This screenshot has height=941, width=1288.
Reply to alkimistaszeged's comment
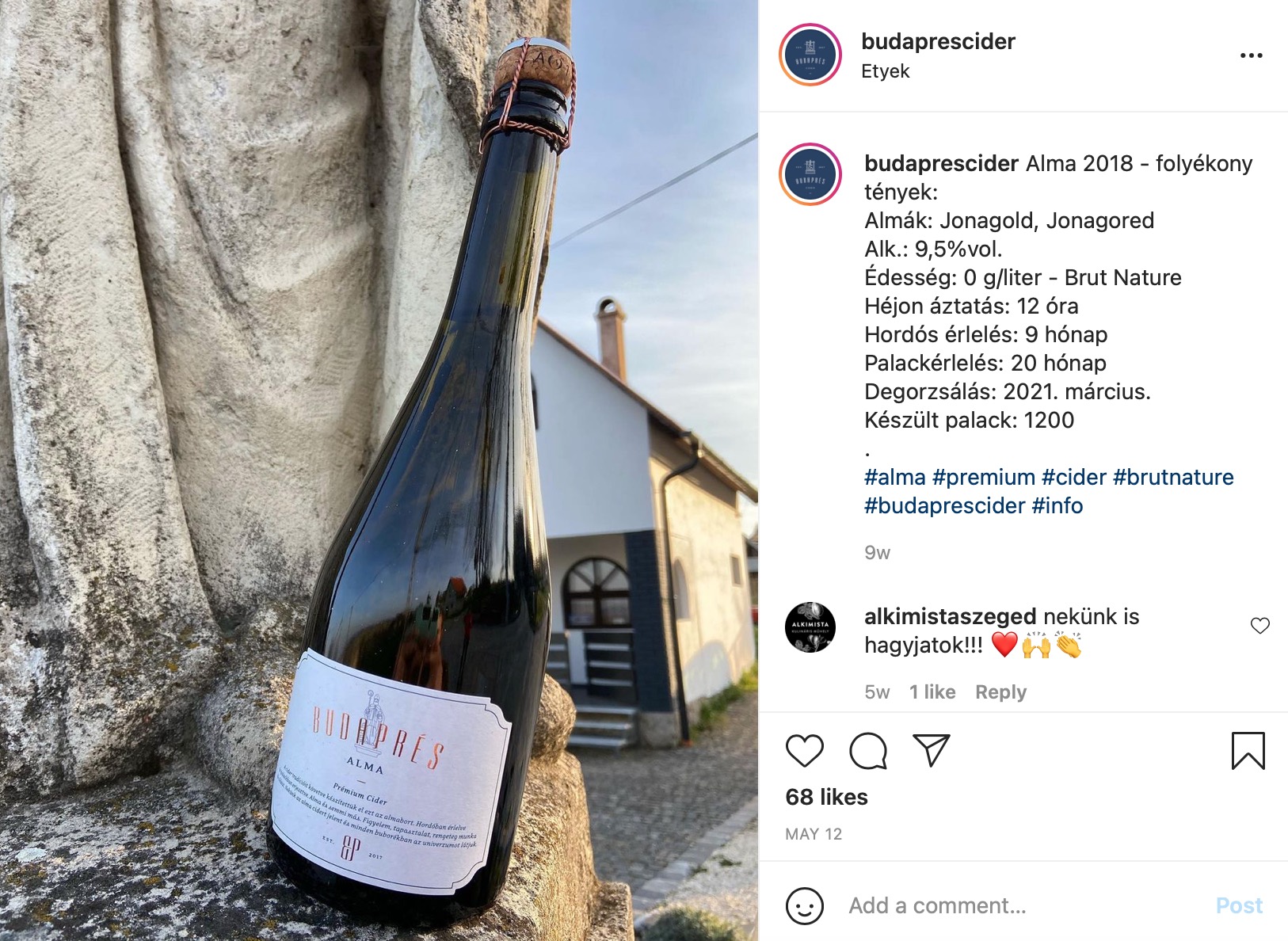click(1000, 692)
